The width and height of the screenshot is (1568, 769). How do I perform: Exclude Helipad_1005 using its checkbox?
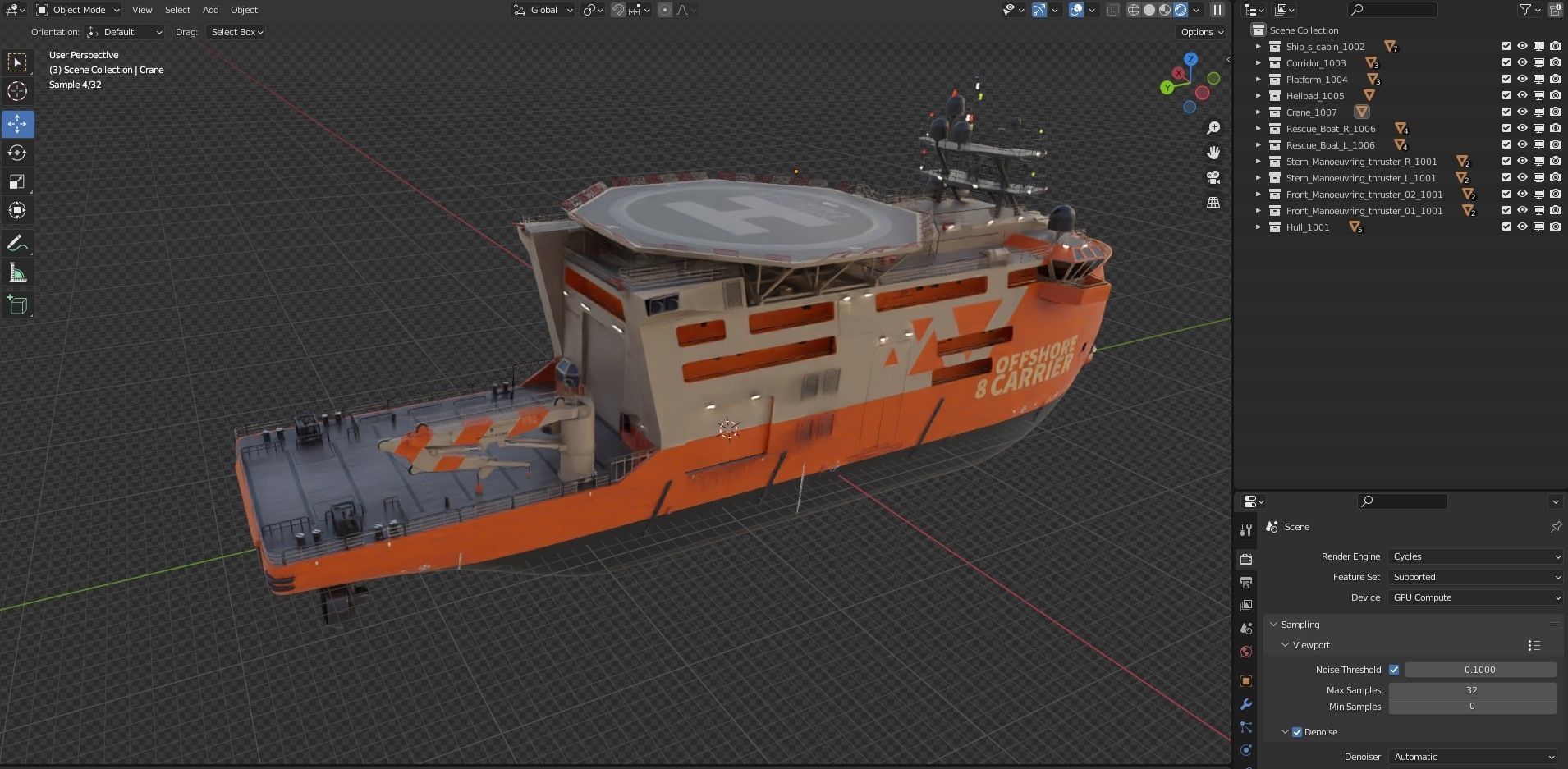(x=1506, y=96)
